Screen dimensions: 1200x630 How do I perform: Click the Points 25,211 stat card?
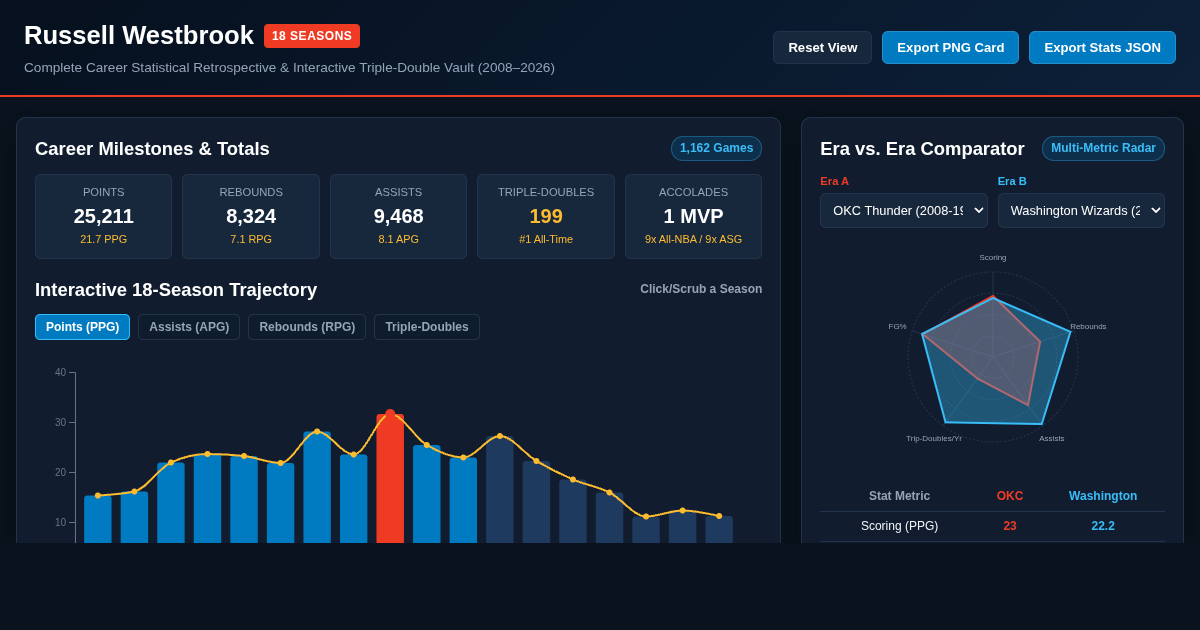click(x=103, y=217)
